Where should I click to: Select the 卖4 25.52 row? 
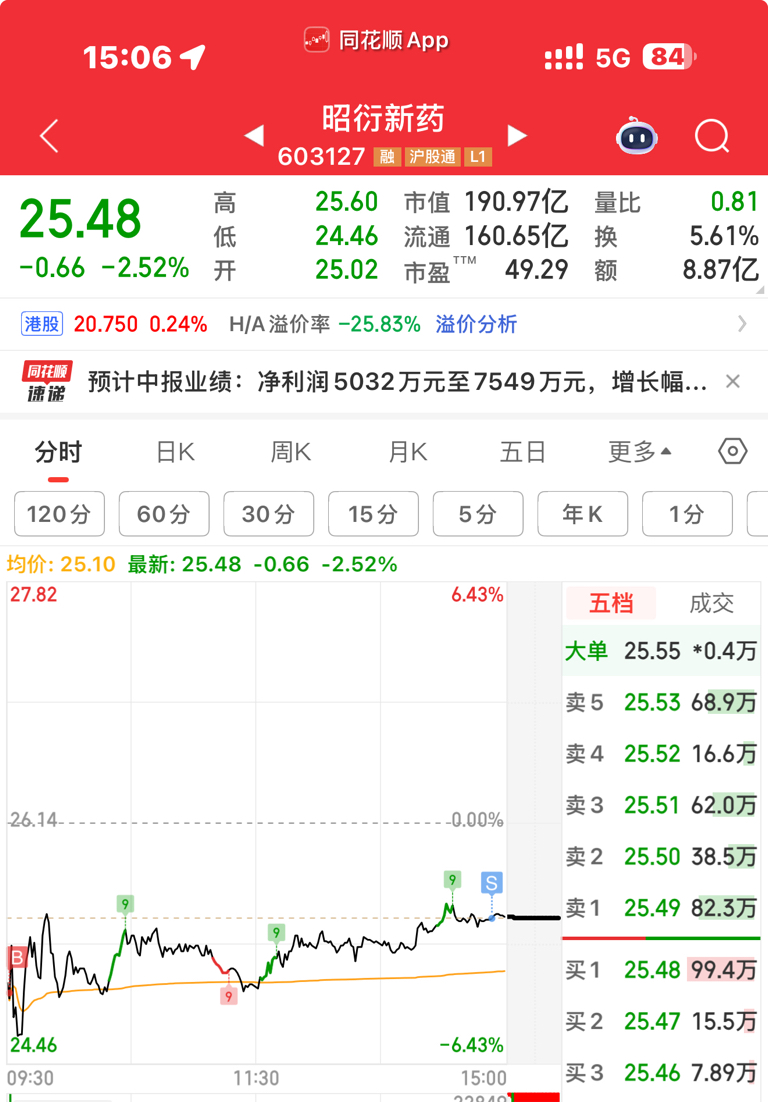pyautogui.click(x=661, y=753)
